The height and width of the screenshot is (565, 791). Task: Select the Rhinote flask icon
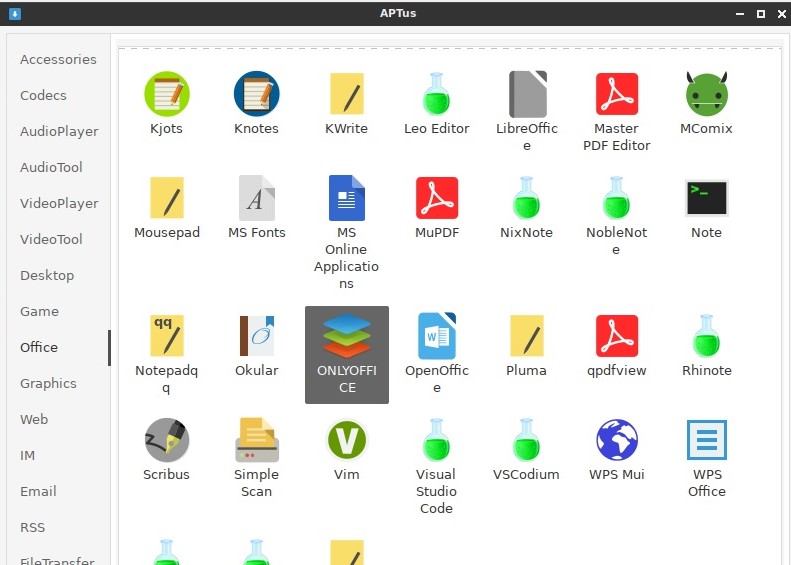[706, 335]
